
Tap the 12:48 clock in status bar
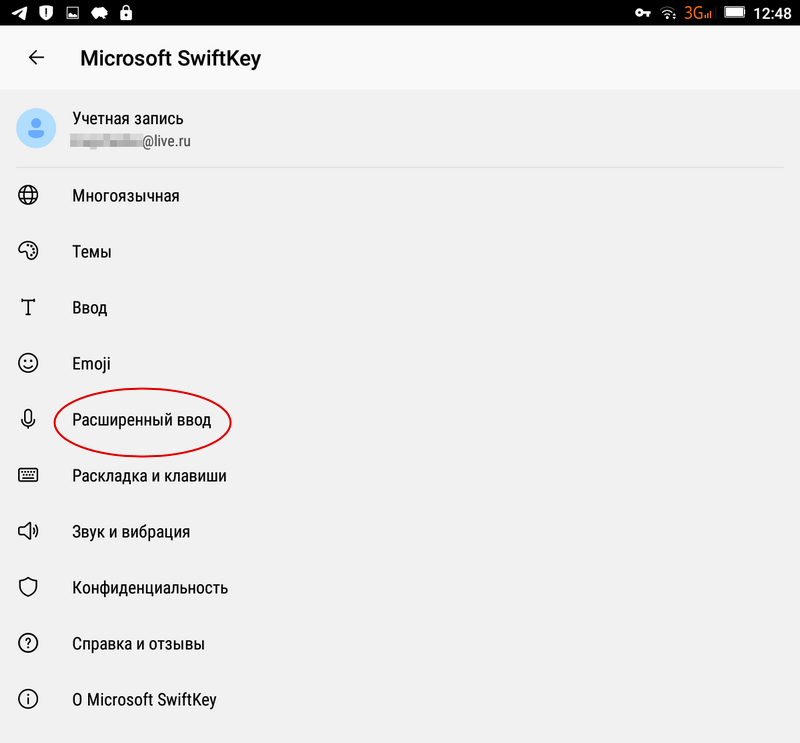point(772,13)
